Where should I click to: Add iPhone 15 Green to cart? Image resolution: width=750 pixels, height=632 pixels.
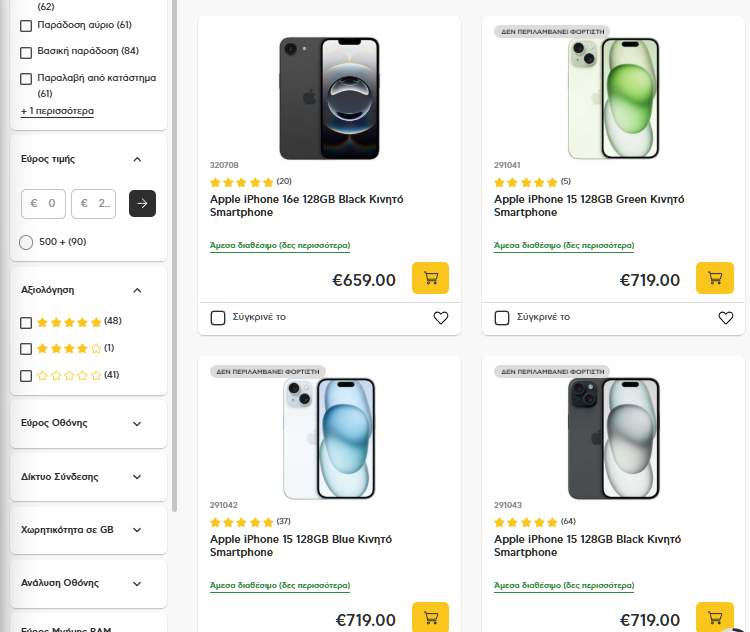click(x=714, y=278)
